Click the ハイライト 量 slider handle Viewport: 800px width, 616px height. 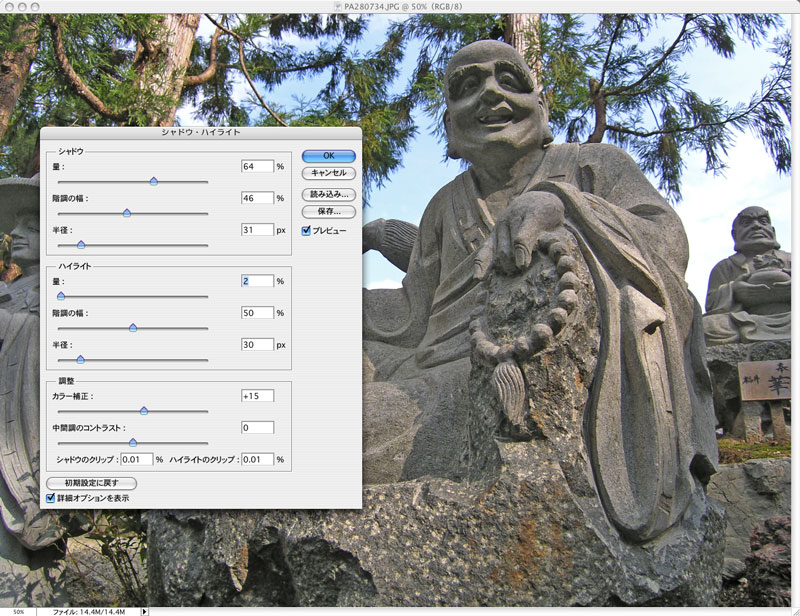coord(60,296)
